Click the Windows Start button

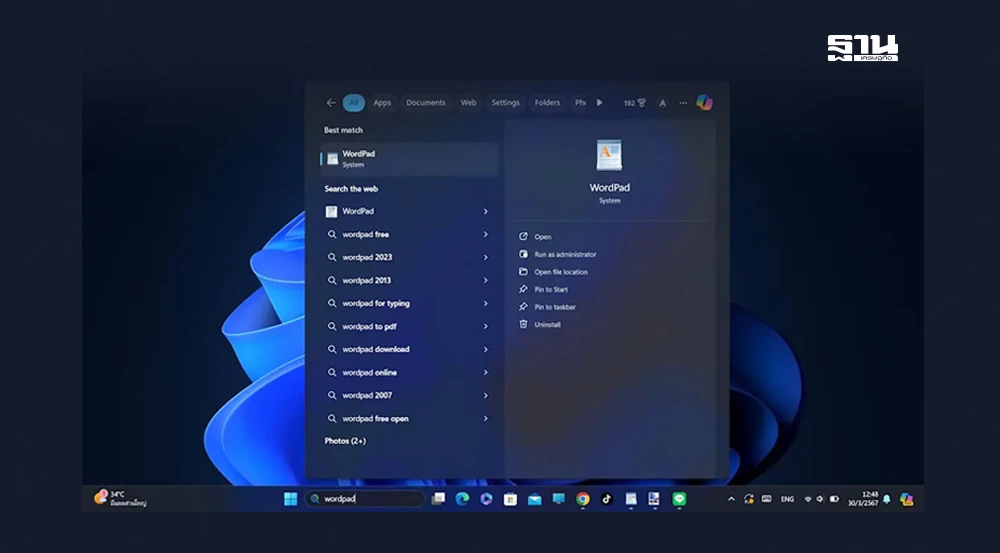point(291,499)
